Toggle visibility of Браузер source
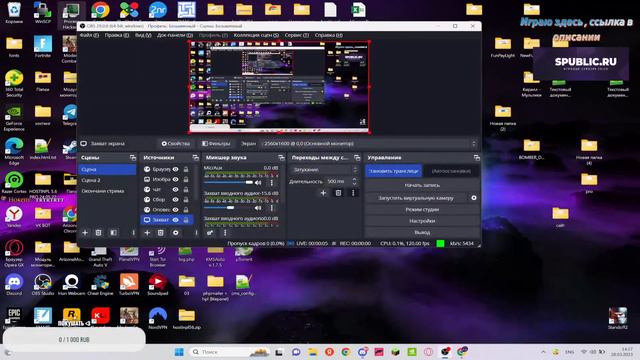Image resolution: width=640 pixels, height=360 pixels. coord(176,169)
